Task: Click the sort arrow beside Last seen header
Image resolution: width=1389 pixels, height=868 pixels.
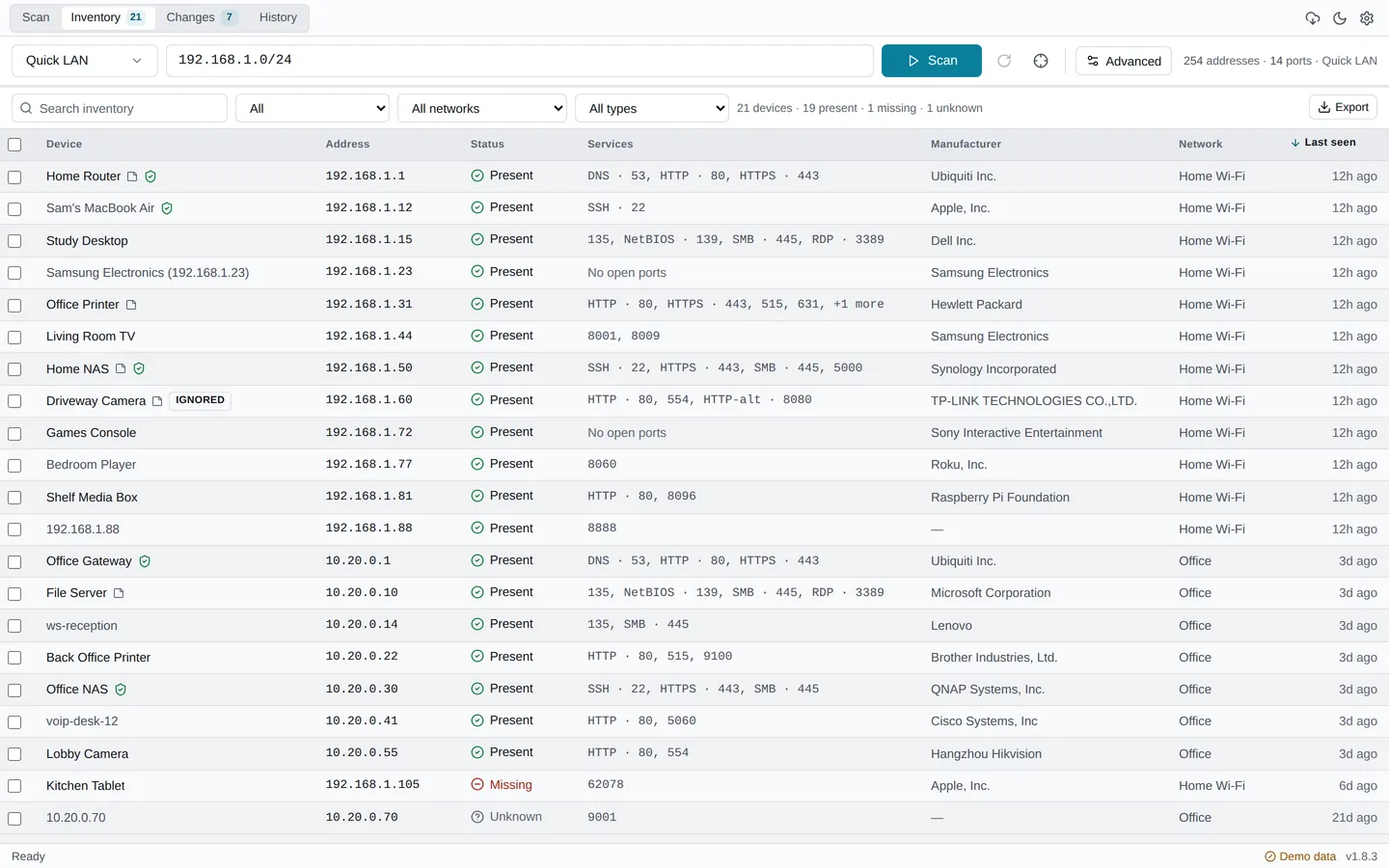Action: 1295,143
